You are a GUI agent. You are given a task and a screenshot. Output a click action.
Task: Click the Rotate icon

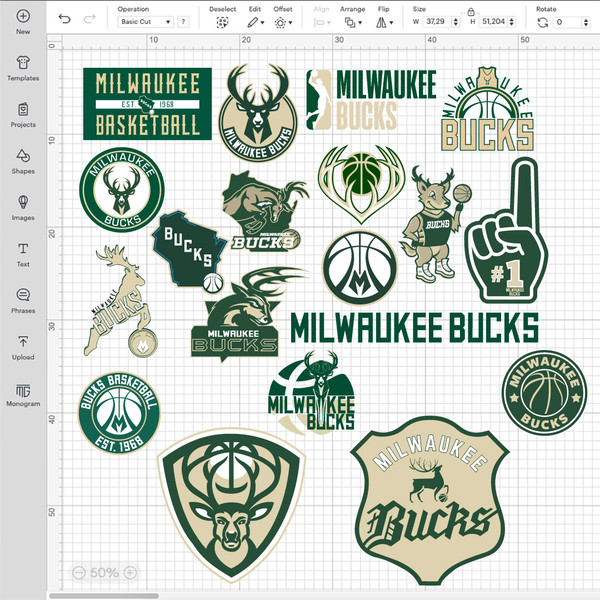coord(542,23)
